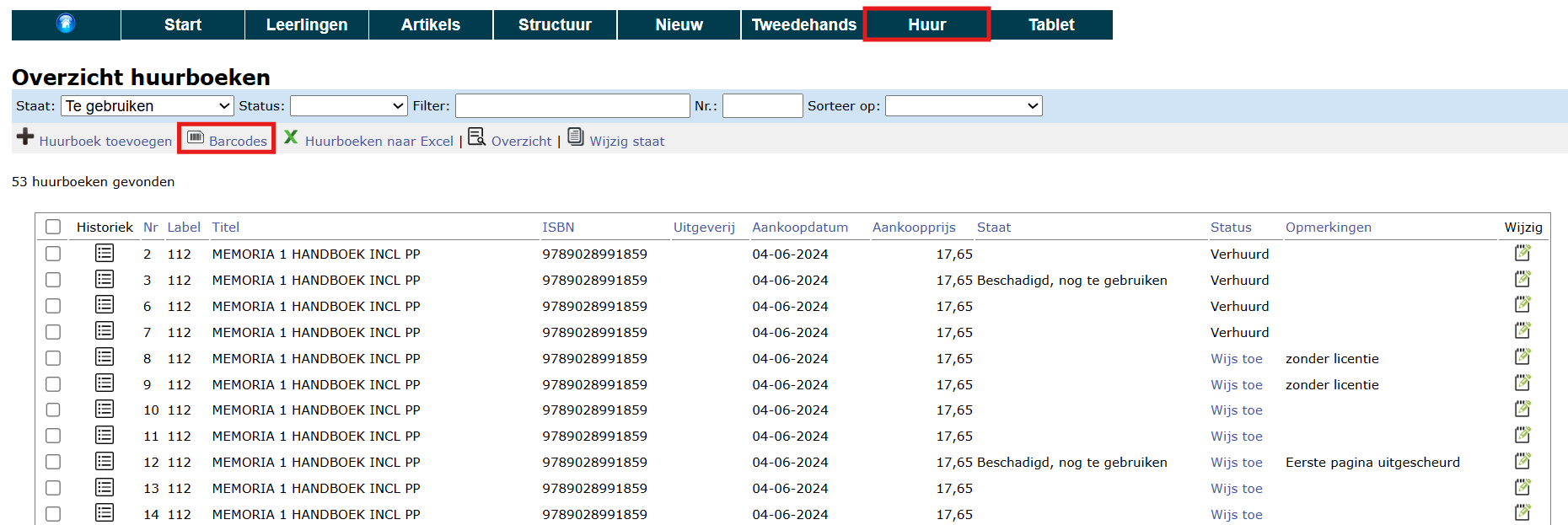
Task: Open the Sorteer op dropdown
Action: tap(964, 106)
